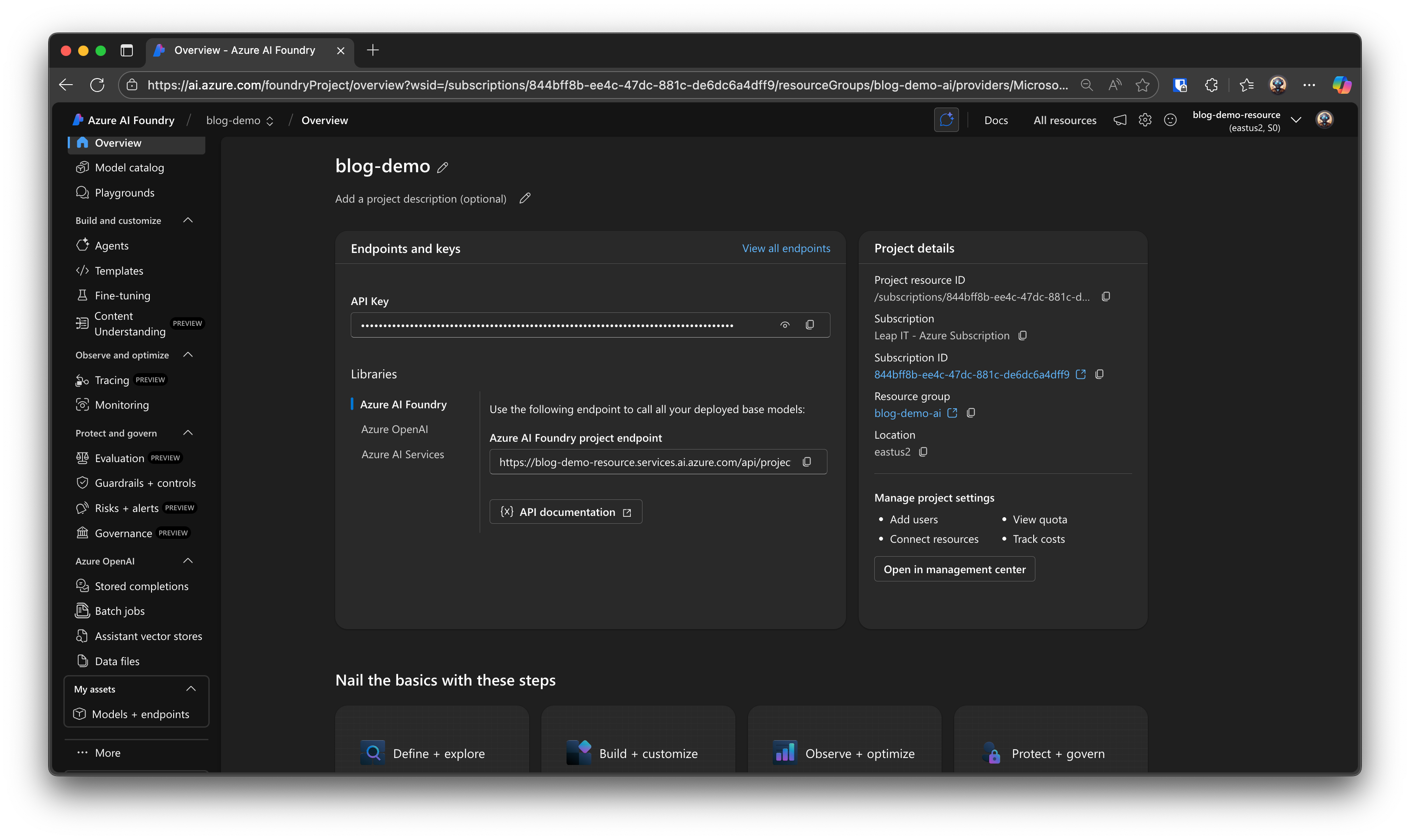Reveal the API key with eye icon
This screenshot has height=840, width=1410.
pyautogui.click(x=785, y=325)
